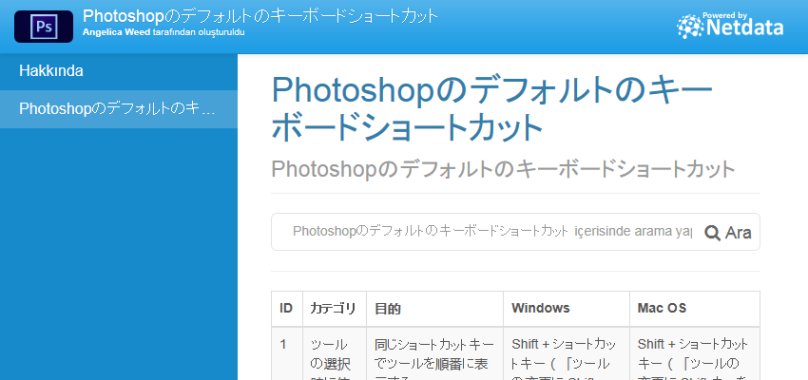This screenshot has width=808, height=380.
Task: Click the 同じショートカットキー purpose cell
Action: click(435, 354)
